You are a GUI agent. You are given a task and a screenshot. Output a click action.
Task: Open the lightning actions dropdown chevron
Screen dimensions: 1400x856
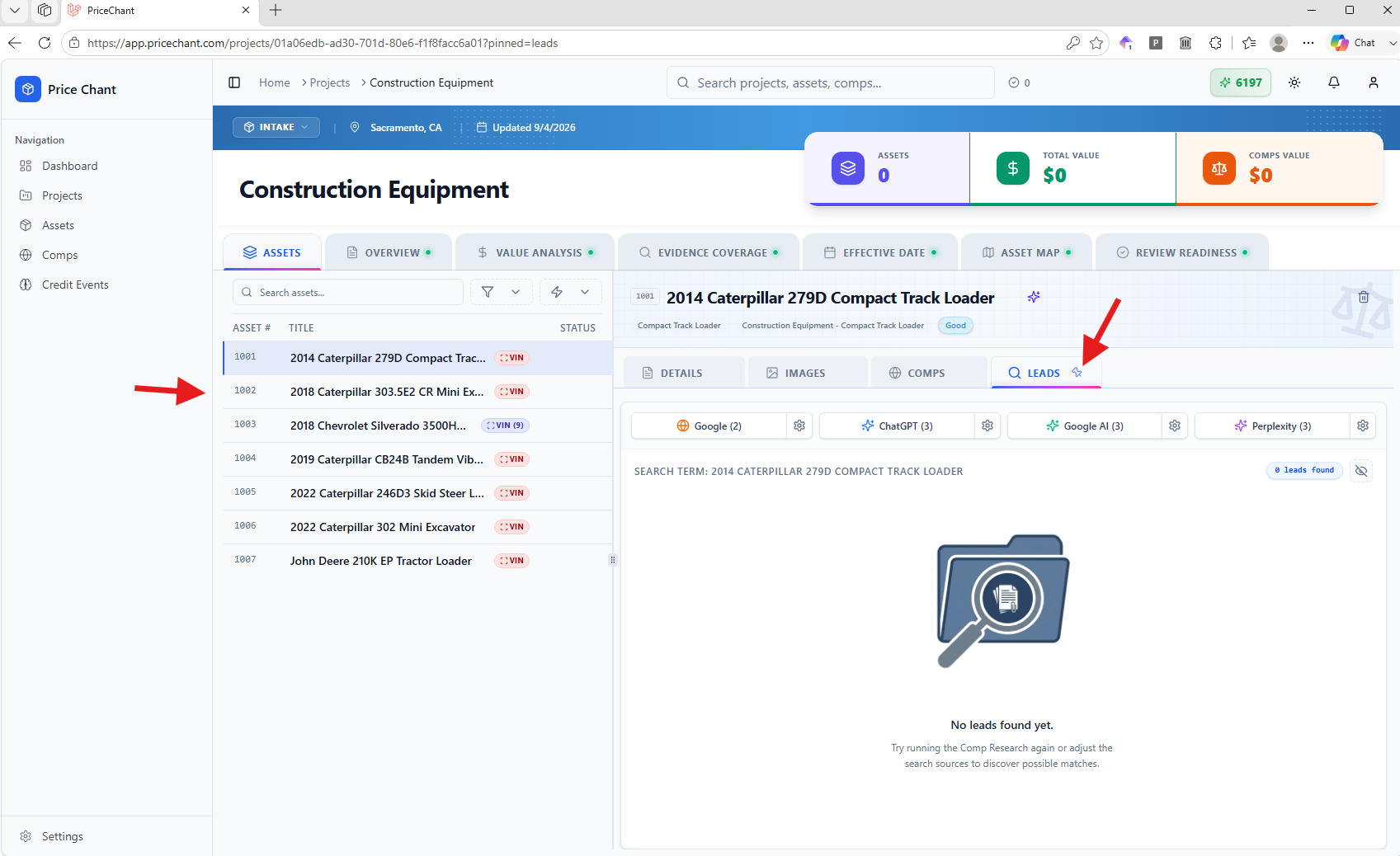coord(585,292)
